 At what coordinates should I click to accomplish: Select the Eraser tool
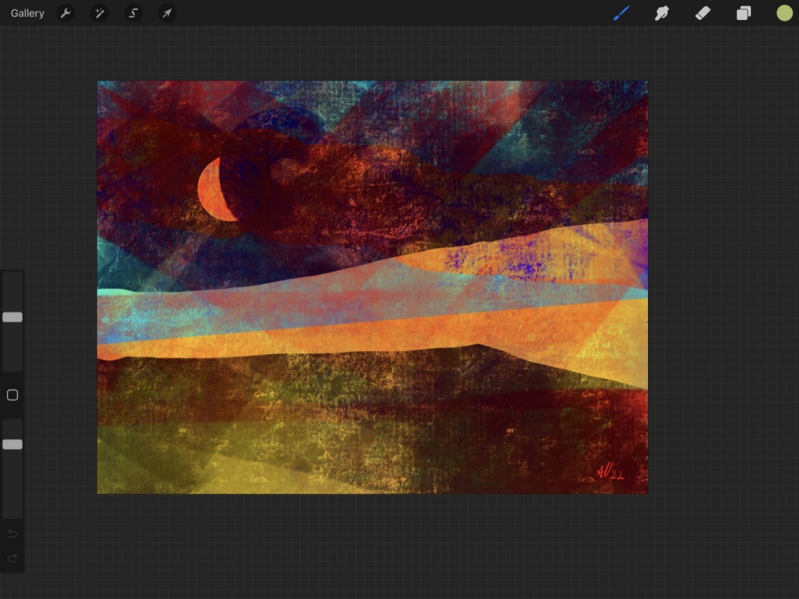coord(702,14)
